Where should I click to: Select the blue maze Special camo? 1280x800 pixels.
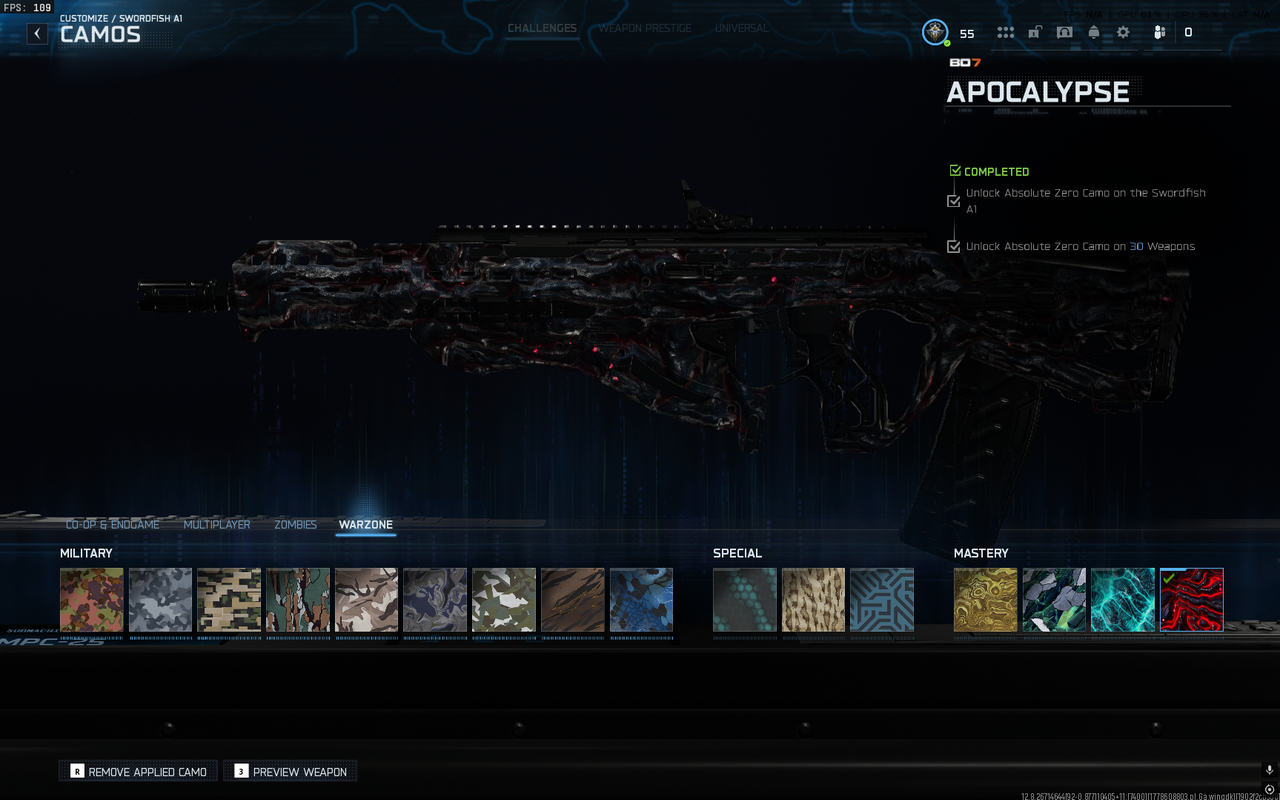882,600
